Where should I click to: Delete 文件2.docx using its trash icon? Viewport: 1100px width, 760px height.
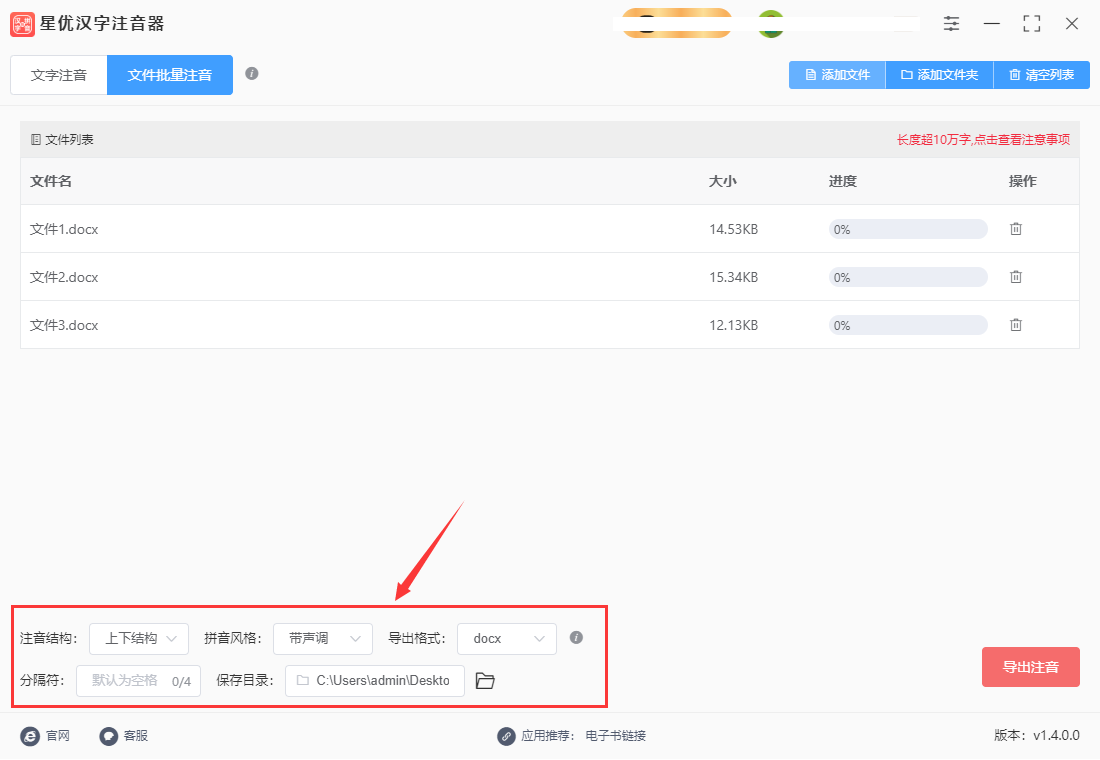click(1015, 277)
